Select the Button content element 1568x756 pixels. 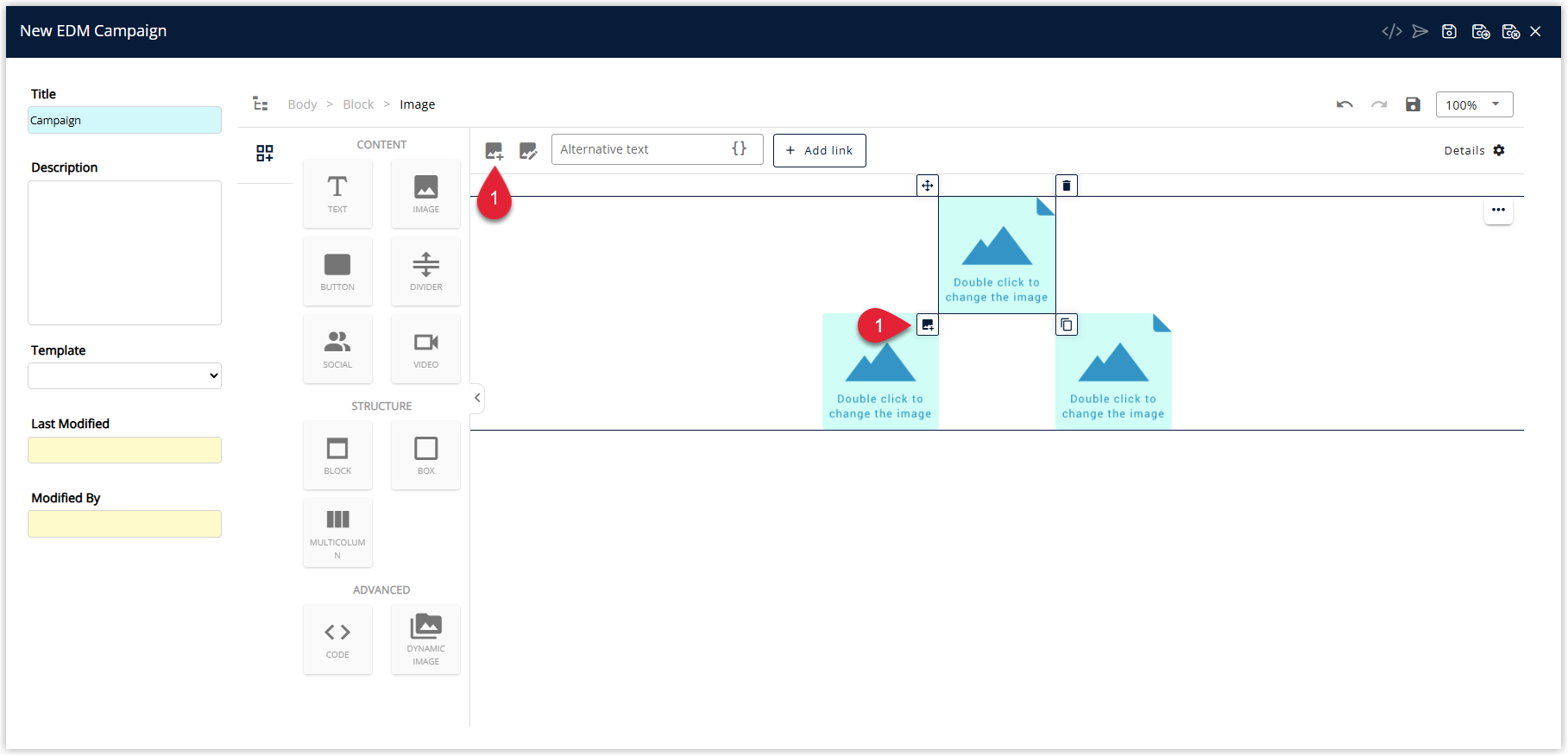click(337, 271)
